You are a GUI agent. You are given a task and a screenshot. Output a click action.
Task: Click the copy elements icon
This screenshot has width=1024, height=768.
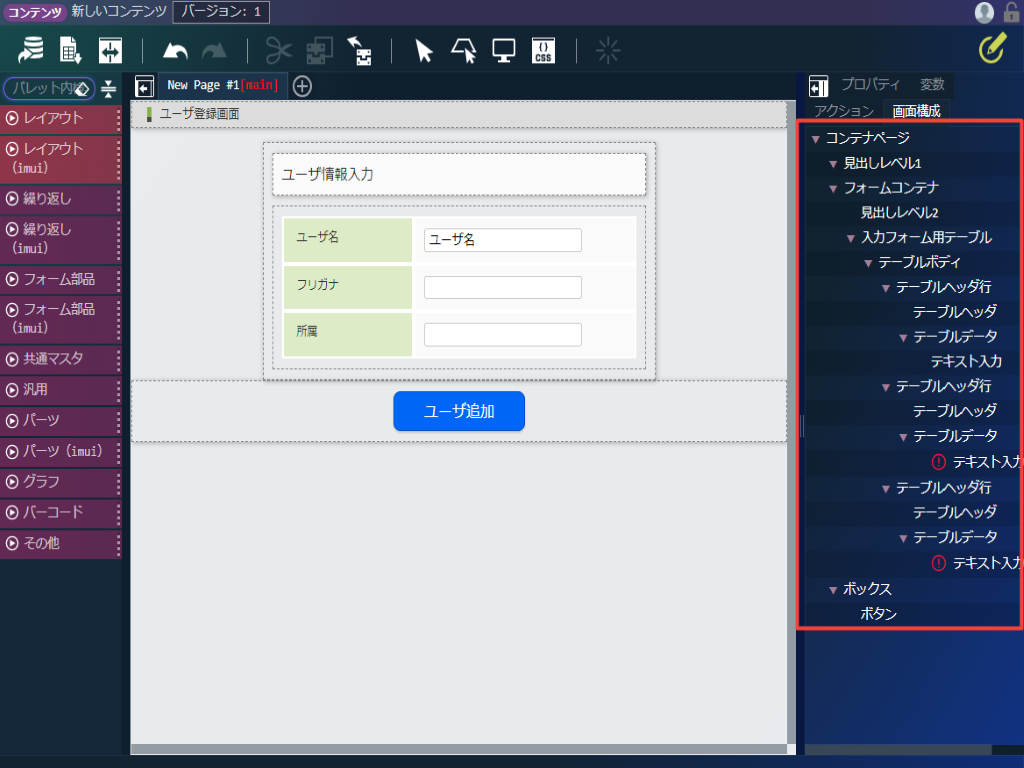point(319,50)
